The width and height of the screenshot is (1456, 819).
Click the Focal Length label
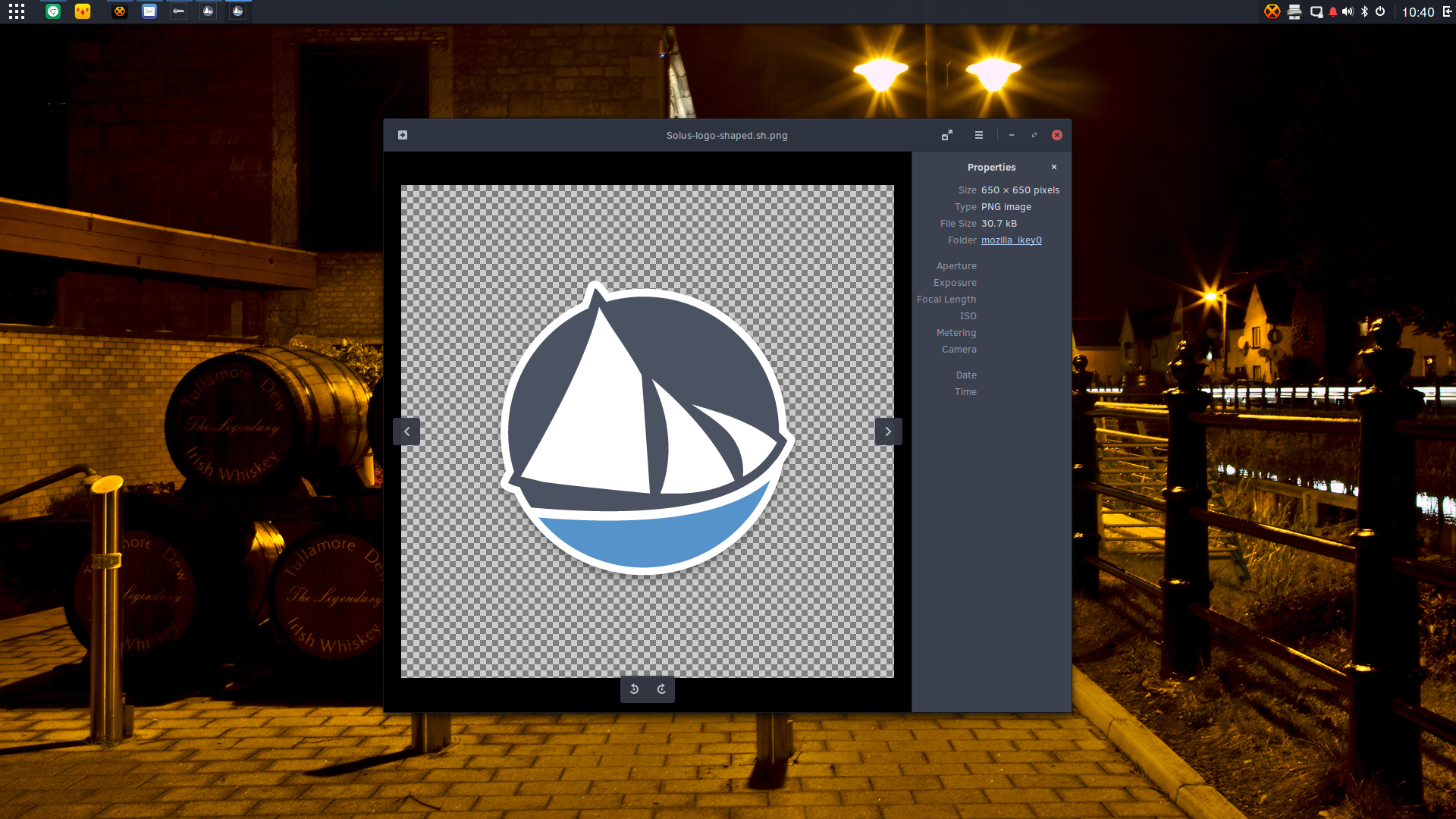coord(946,300)
